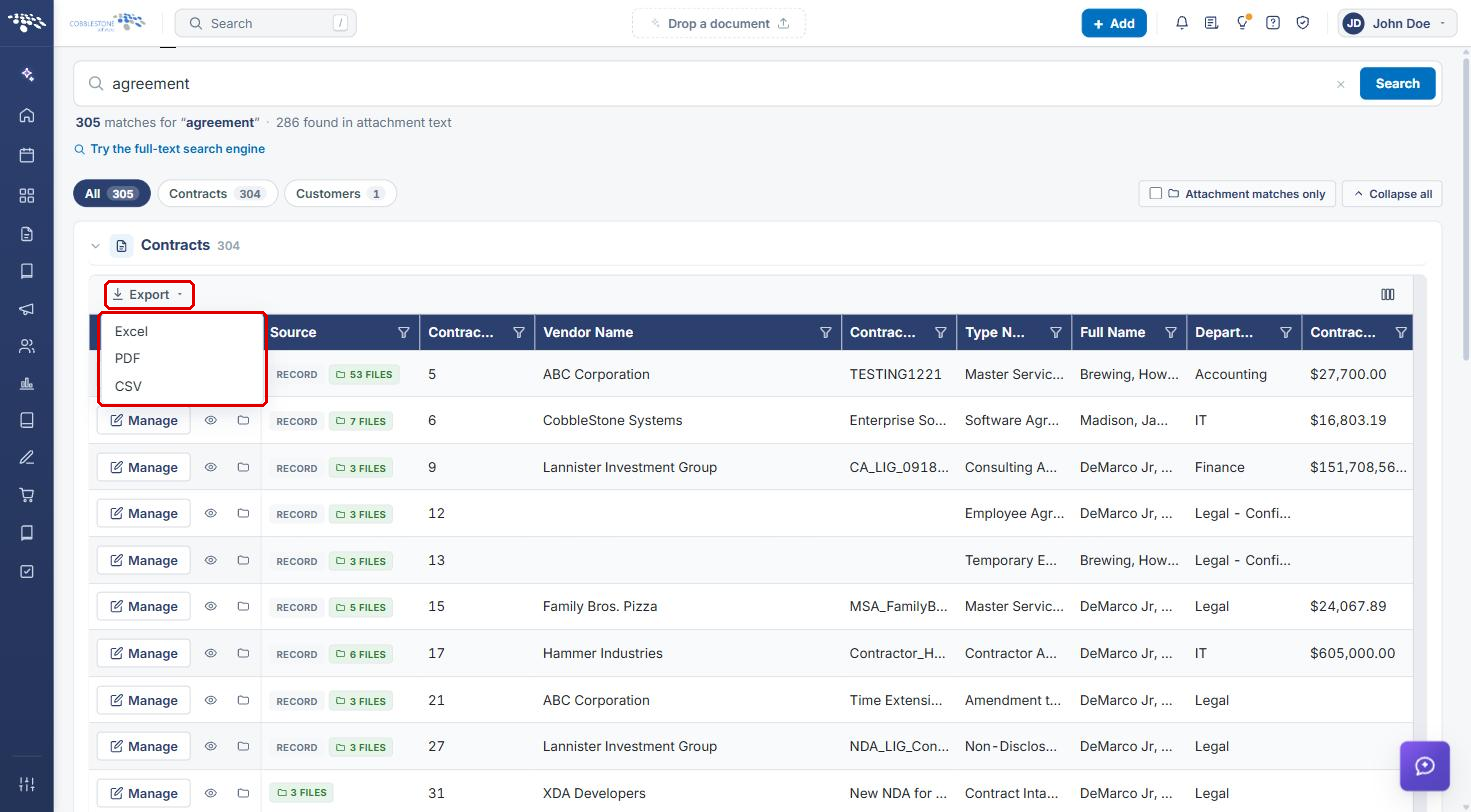Viewport: 1471px width, 812px height.
Task: Open filter on Vendor Name column
Action: point(826,333)
